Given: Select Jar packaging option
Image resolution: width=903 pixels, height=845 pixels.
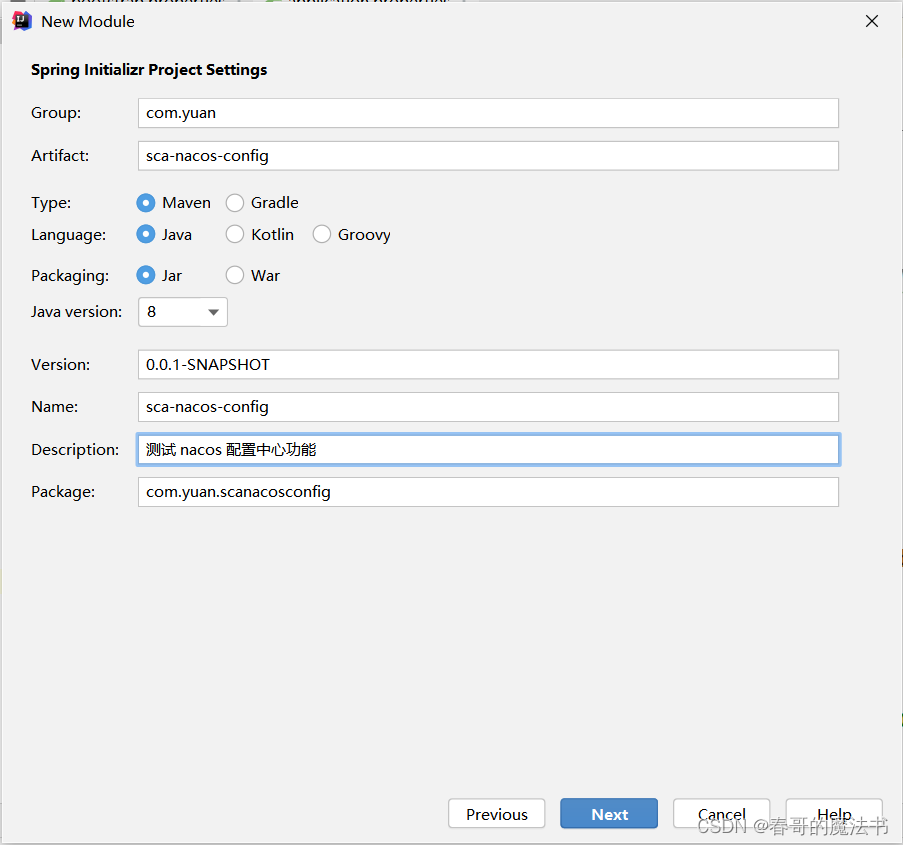Looking at the screenshot, I should (146, 275).
